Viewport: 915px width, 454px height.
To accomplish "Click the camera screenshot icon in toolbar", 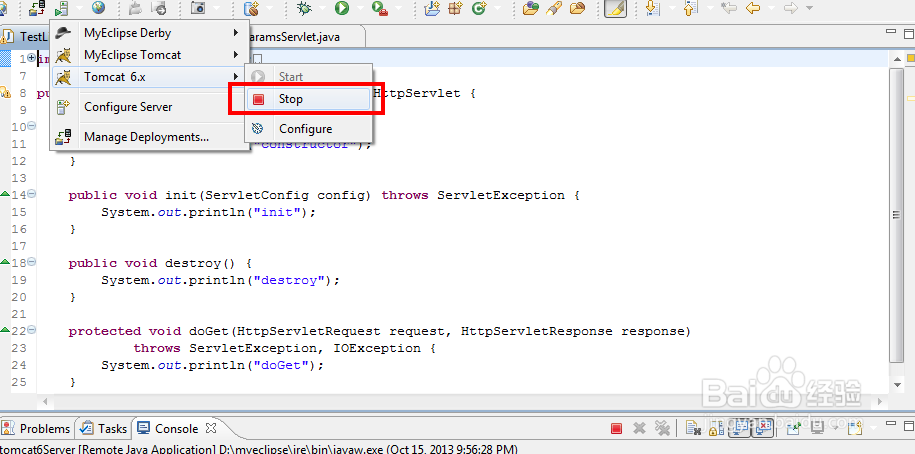I will [198, 8].
